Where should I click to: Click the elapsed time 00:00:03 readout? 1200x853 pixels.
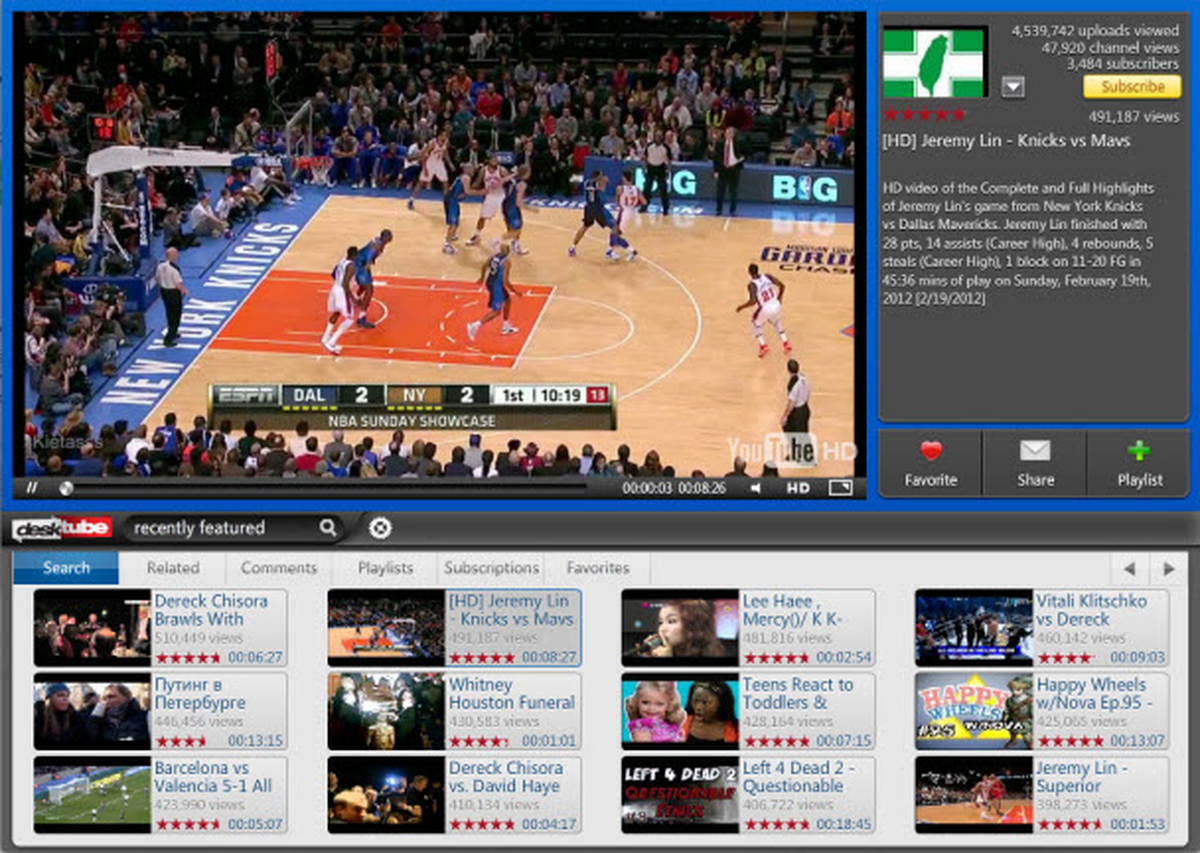[647, 489]
